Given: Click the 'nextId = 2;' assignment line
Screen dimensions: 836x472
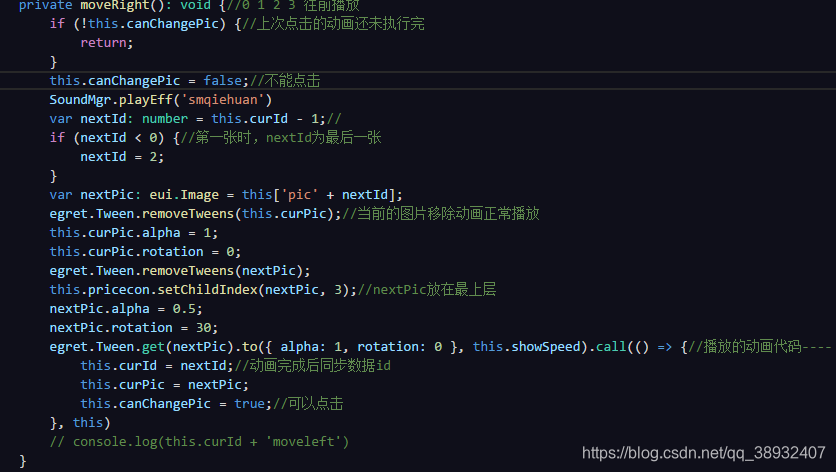Looking at the screenshot, I should click(122, 157).
